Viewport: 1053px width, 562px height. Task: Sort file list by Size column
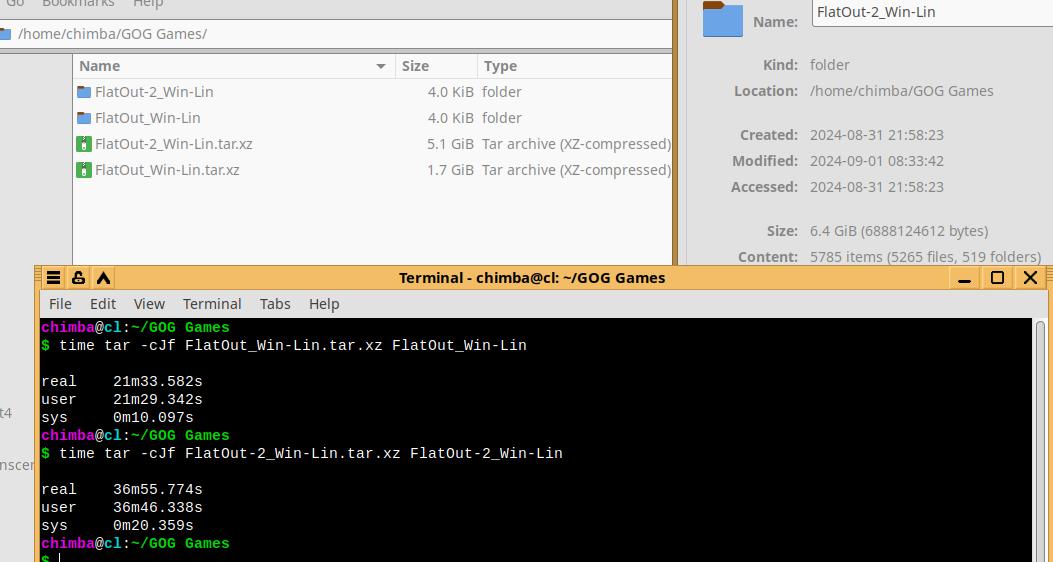coord(437,66)
